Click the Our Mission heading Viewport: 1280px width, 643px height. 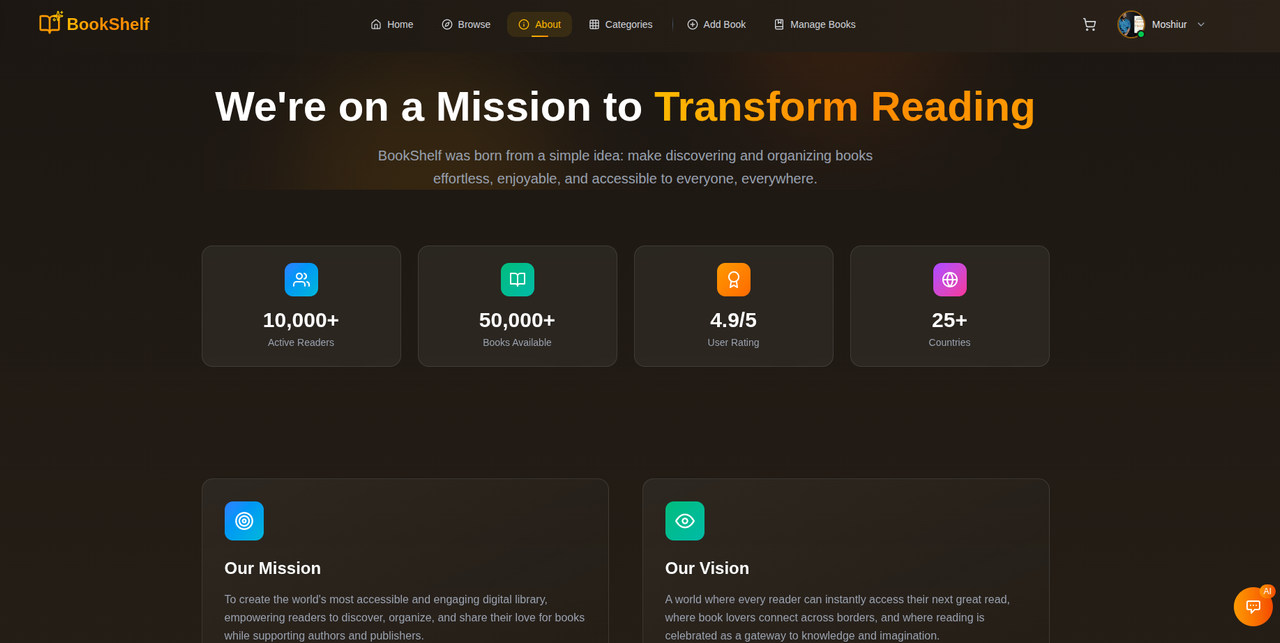272,568
